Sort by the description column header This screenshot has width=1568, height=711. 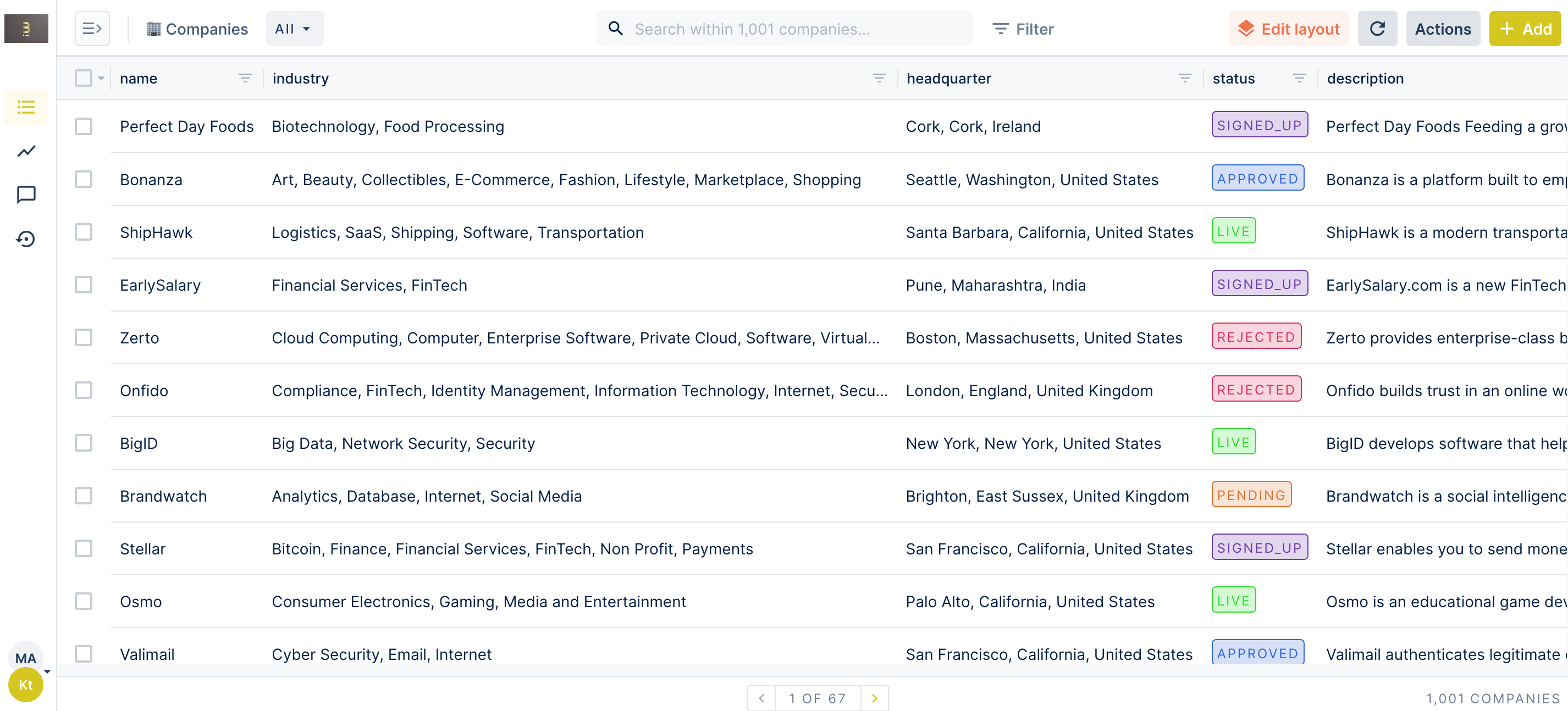1365,79
